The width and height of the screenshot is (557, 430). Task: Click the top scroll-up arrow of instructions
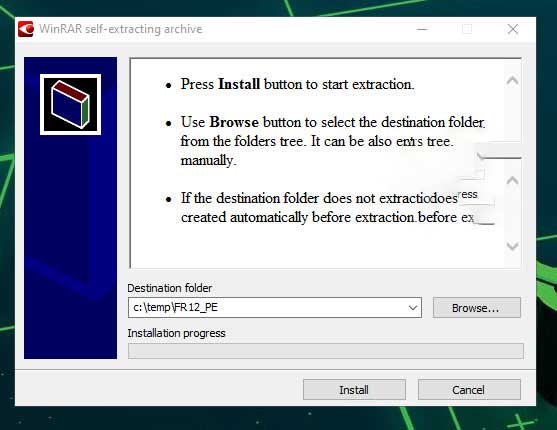[x=512, y=81]
